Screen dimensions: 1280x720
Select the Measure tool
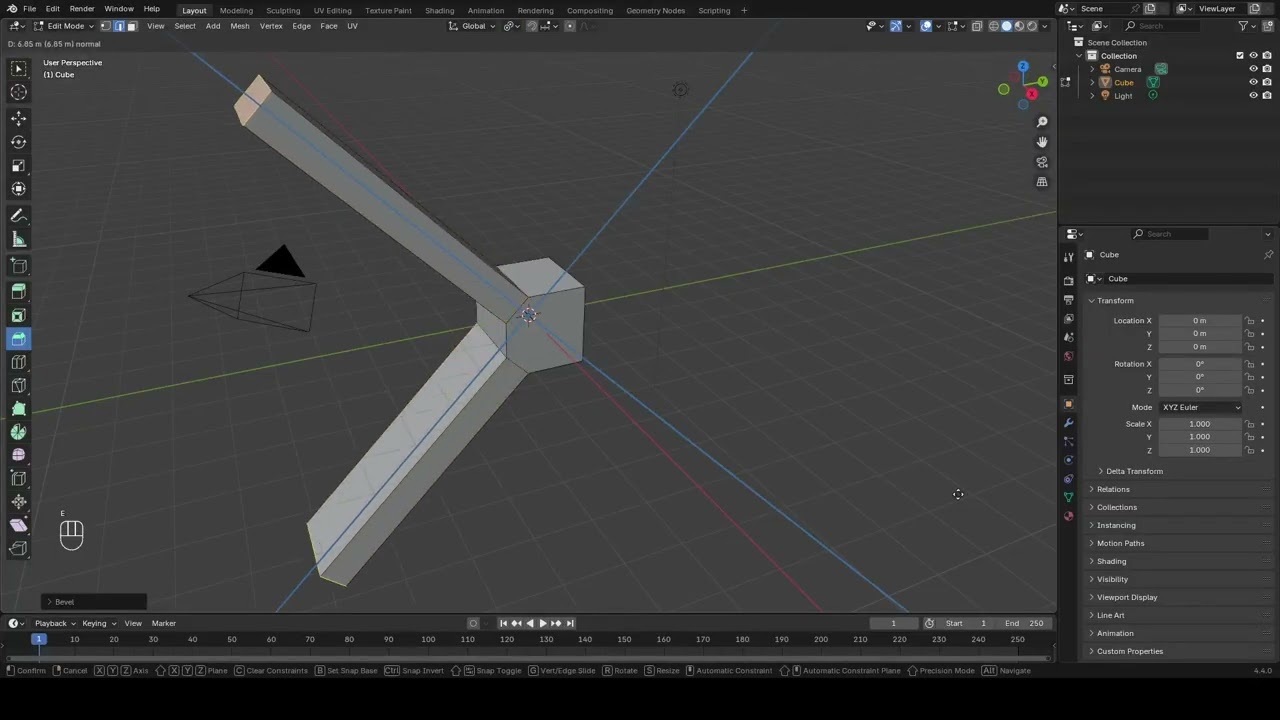(x=18, y=239)
